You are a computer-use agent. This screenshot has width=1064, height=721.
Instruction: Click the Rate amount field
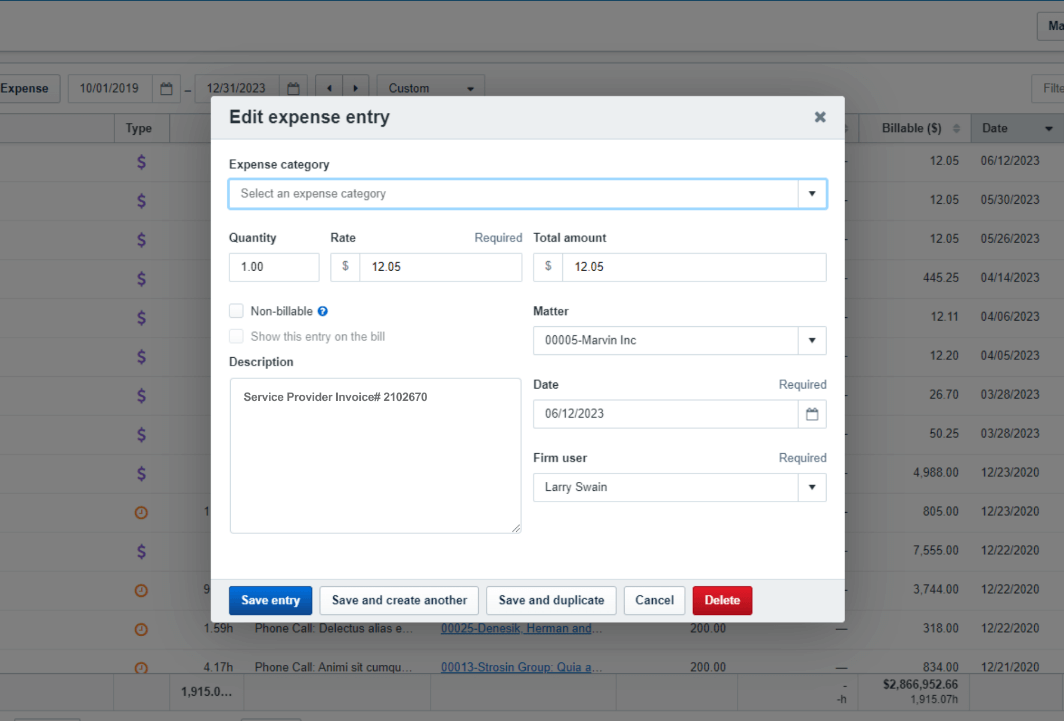coord(440,267)
